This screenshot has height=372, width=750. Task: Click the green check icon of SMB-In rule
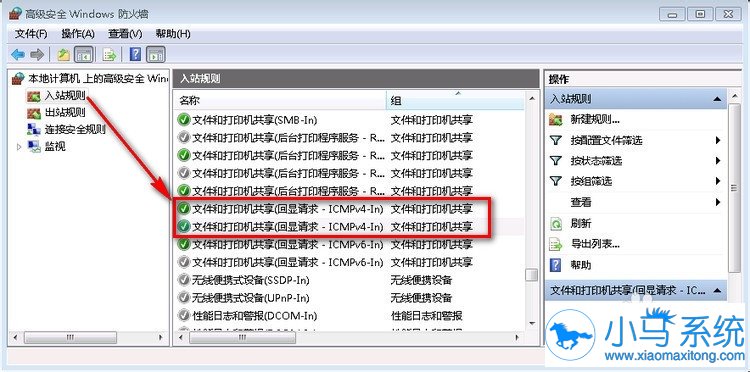click(183, 120)
